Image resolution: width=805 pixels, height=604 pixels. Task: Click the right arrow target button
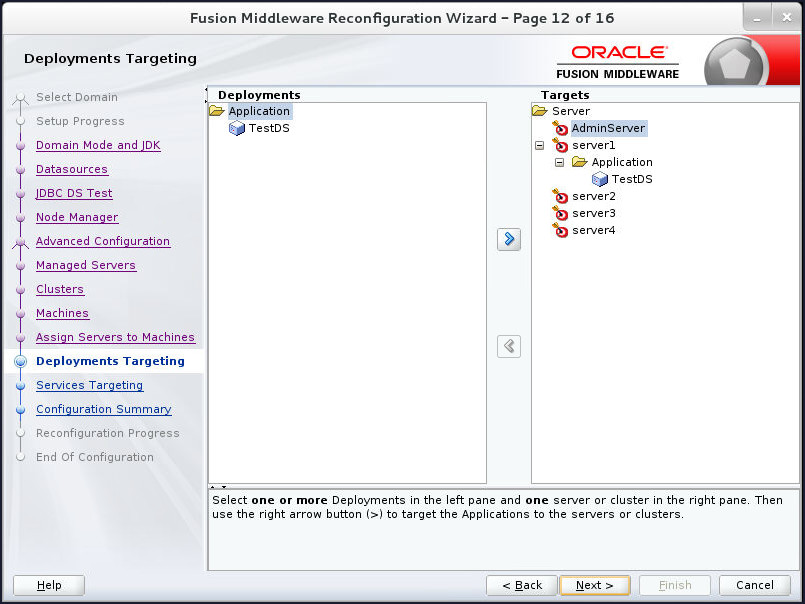pyautogui.click(x=509, y=239)
